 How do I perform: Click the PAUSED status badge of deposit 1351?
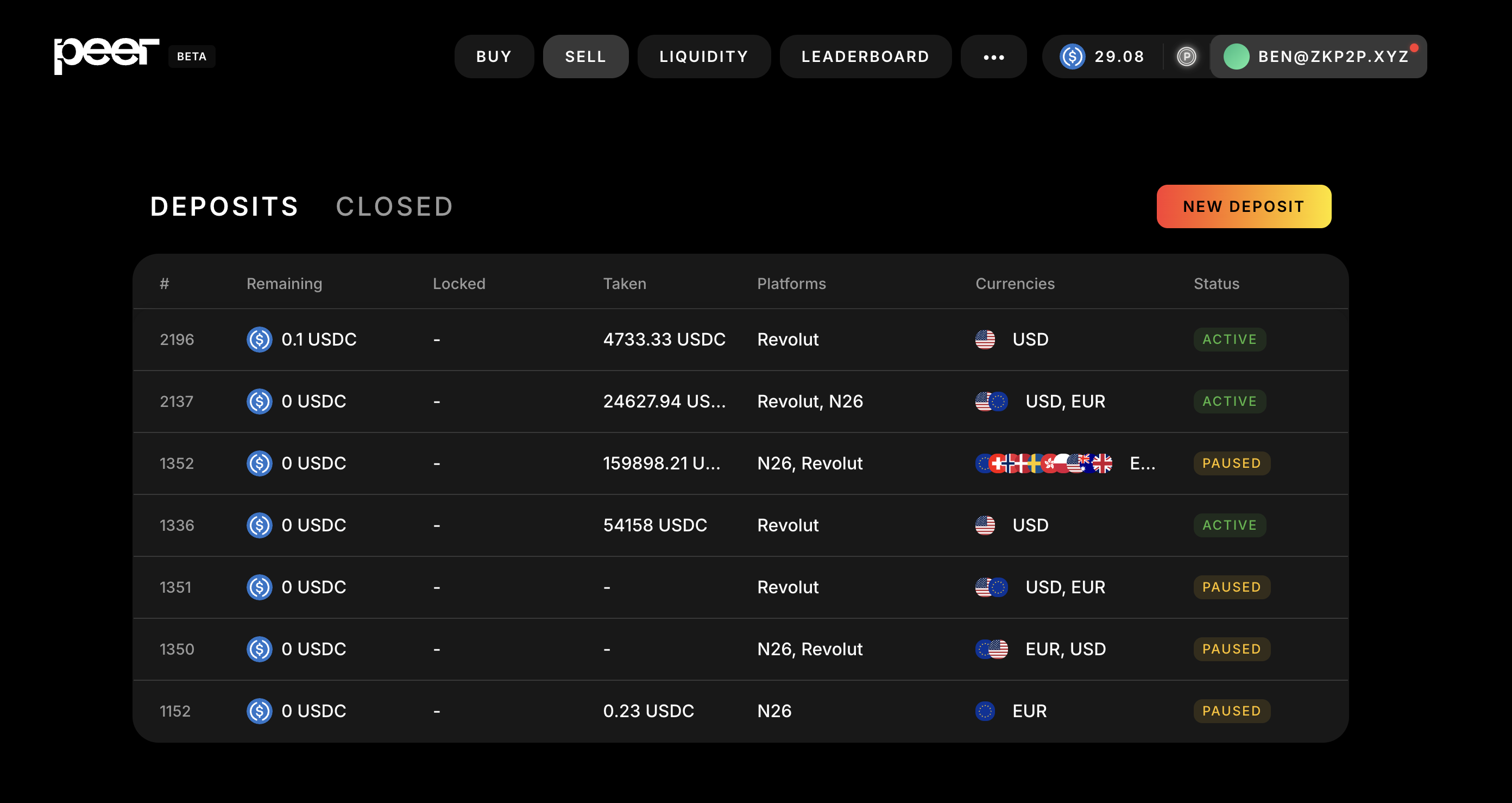point(1231,587)
